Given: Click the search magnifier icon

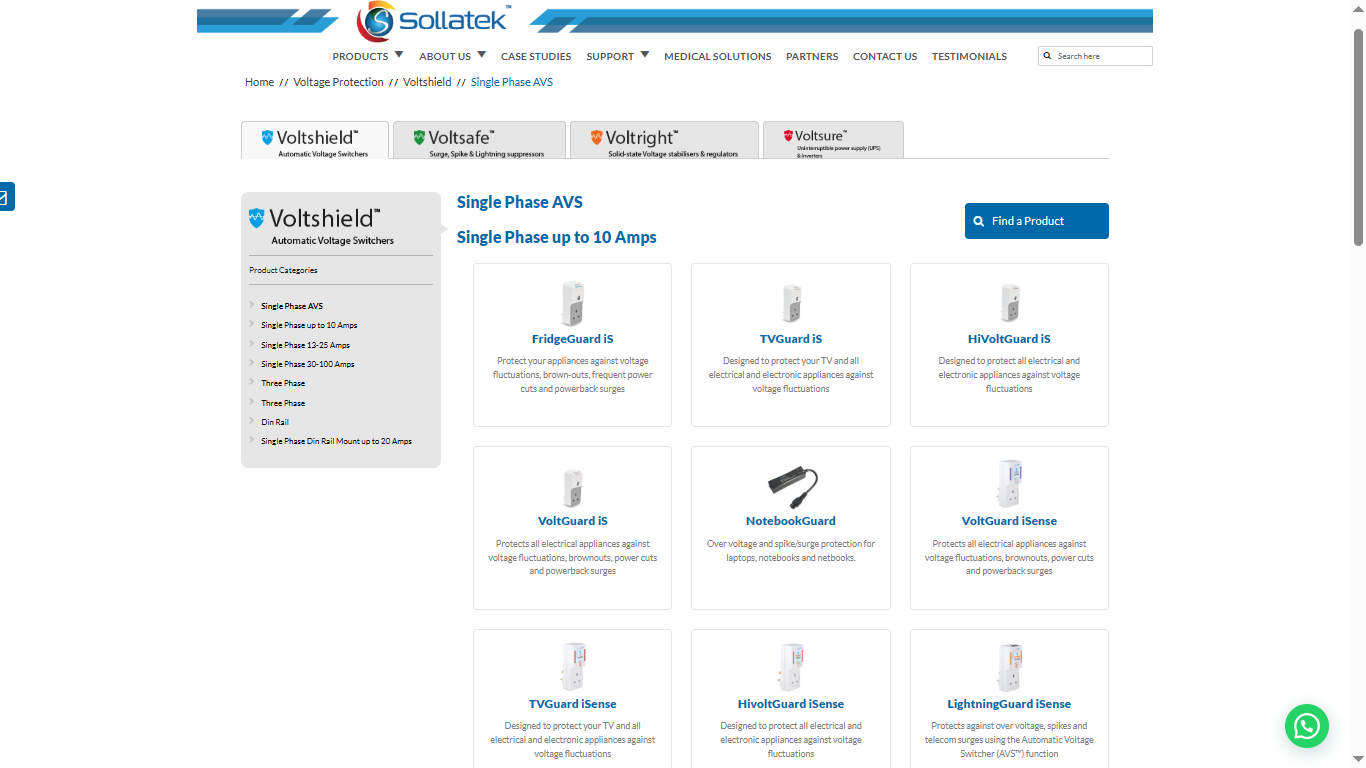Looking at the screenshot, I should (x=1047, y=56).
